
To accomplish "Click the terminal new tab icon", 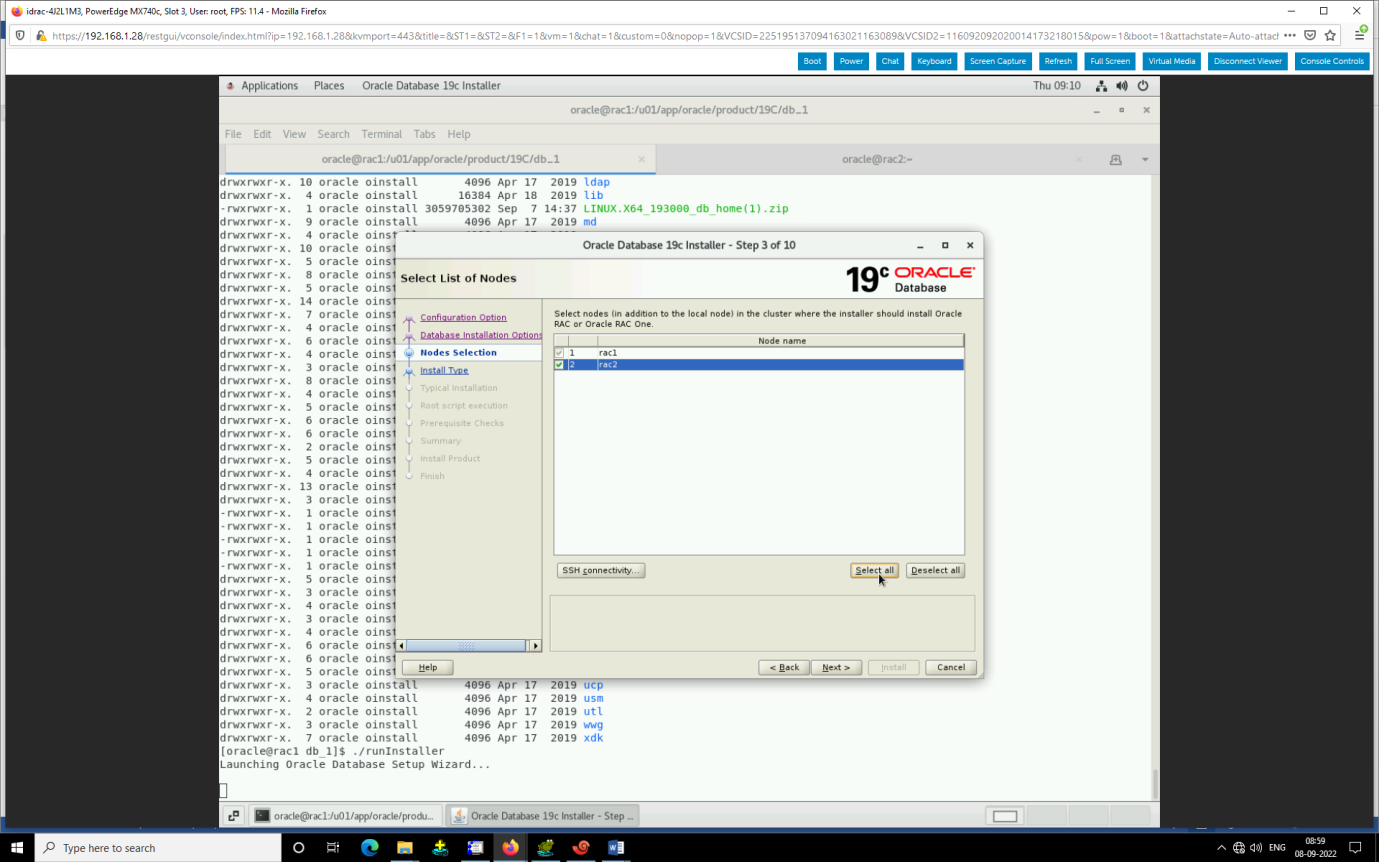I will [x=1115, y=160].
